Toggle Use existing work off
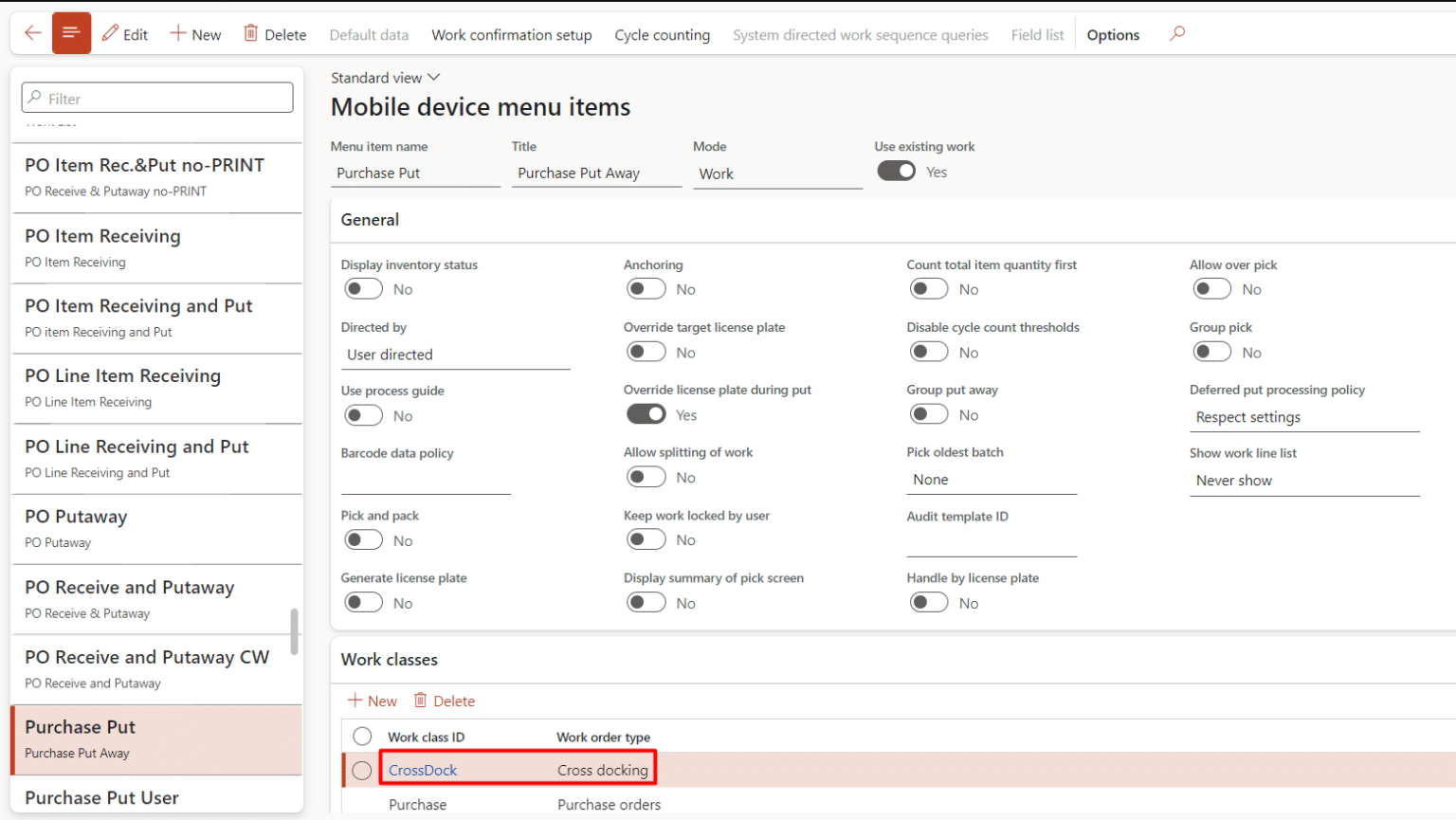 click(896, 171)
